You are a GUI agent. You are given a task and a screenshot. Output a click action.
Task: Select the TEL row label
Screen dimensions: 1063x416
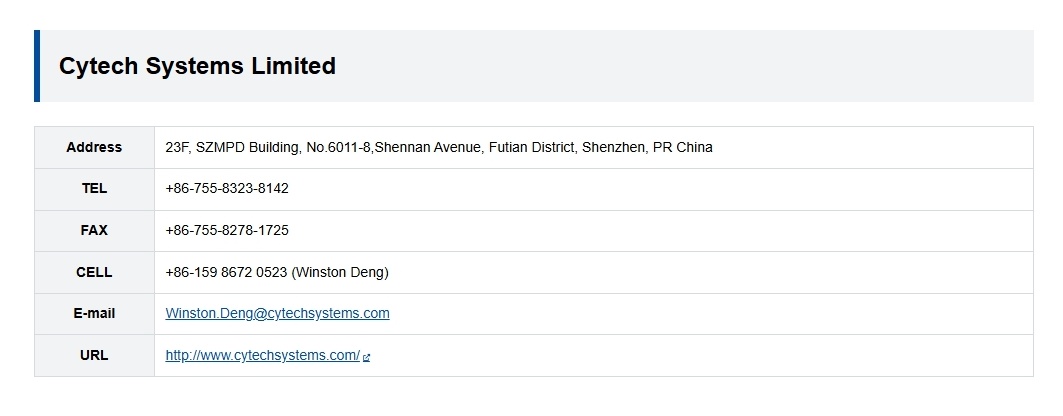[x=94, y=188]
